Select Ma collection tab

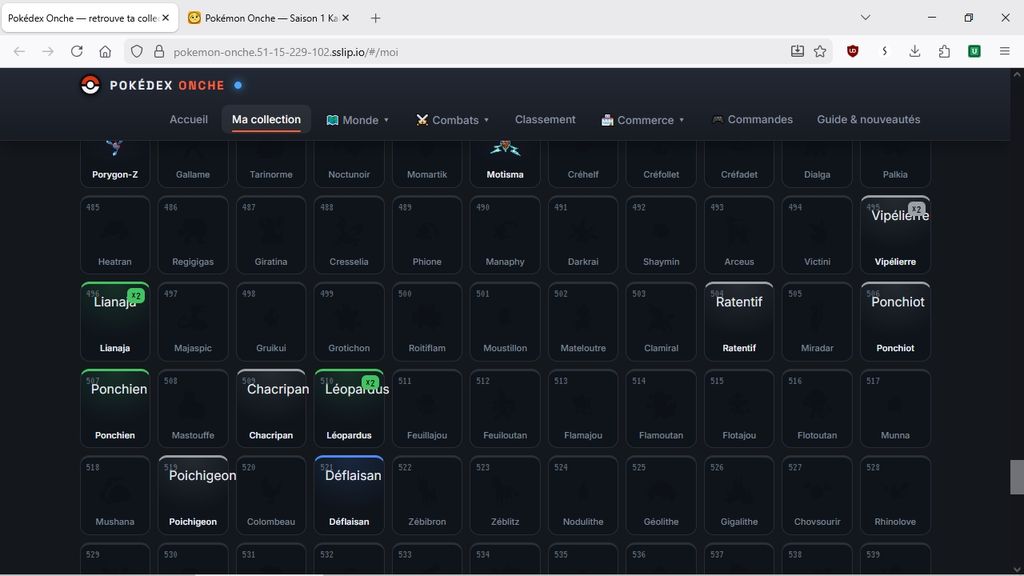(x=266, y=120)
